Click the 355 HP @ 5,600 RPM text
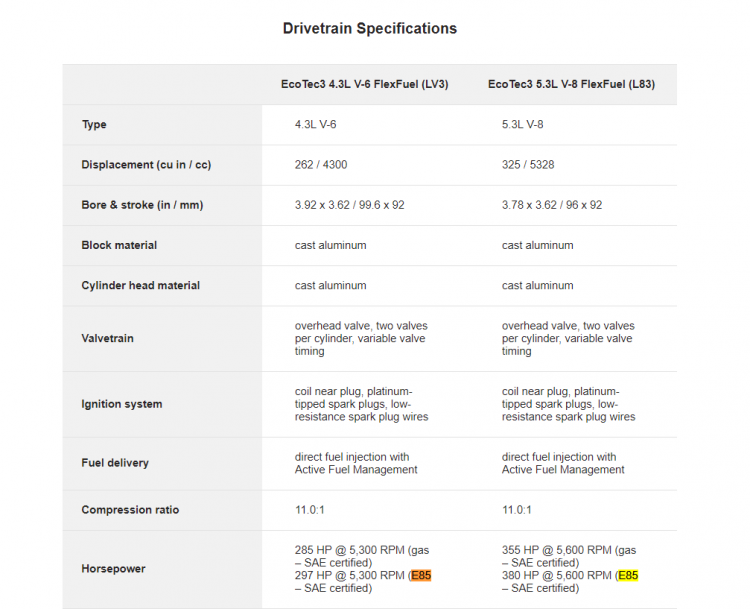750x609 pixels. pos(556,550)
